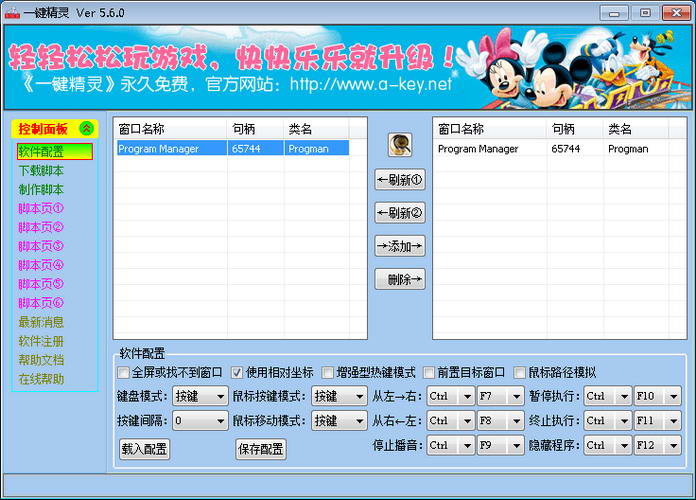Open the F10 key dropdown for 暂停执行
This screenshot has height=500, width=696.
pos(672,396)
